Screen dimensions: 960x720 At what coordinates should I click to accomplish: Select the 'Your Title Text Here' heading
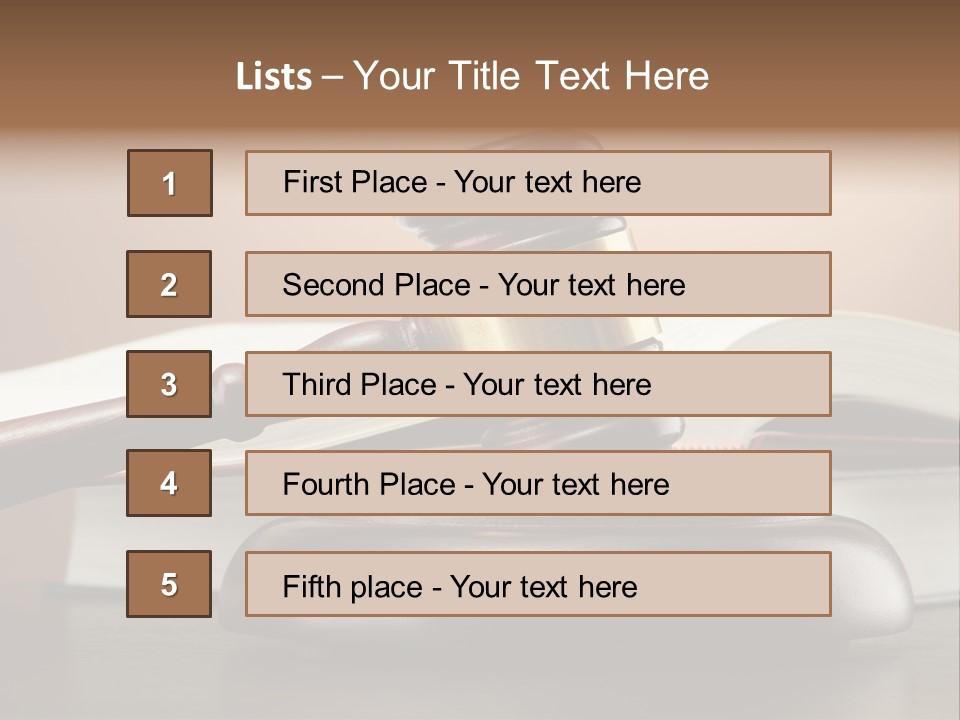tap(531, 77)
